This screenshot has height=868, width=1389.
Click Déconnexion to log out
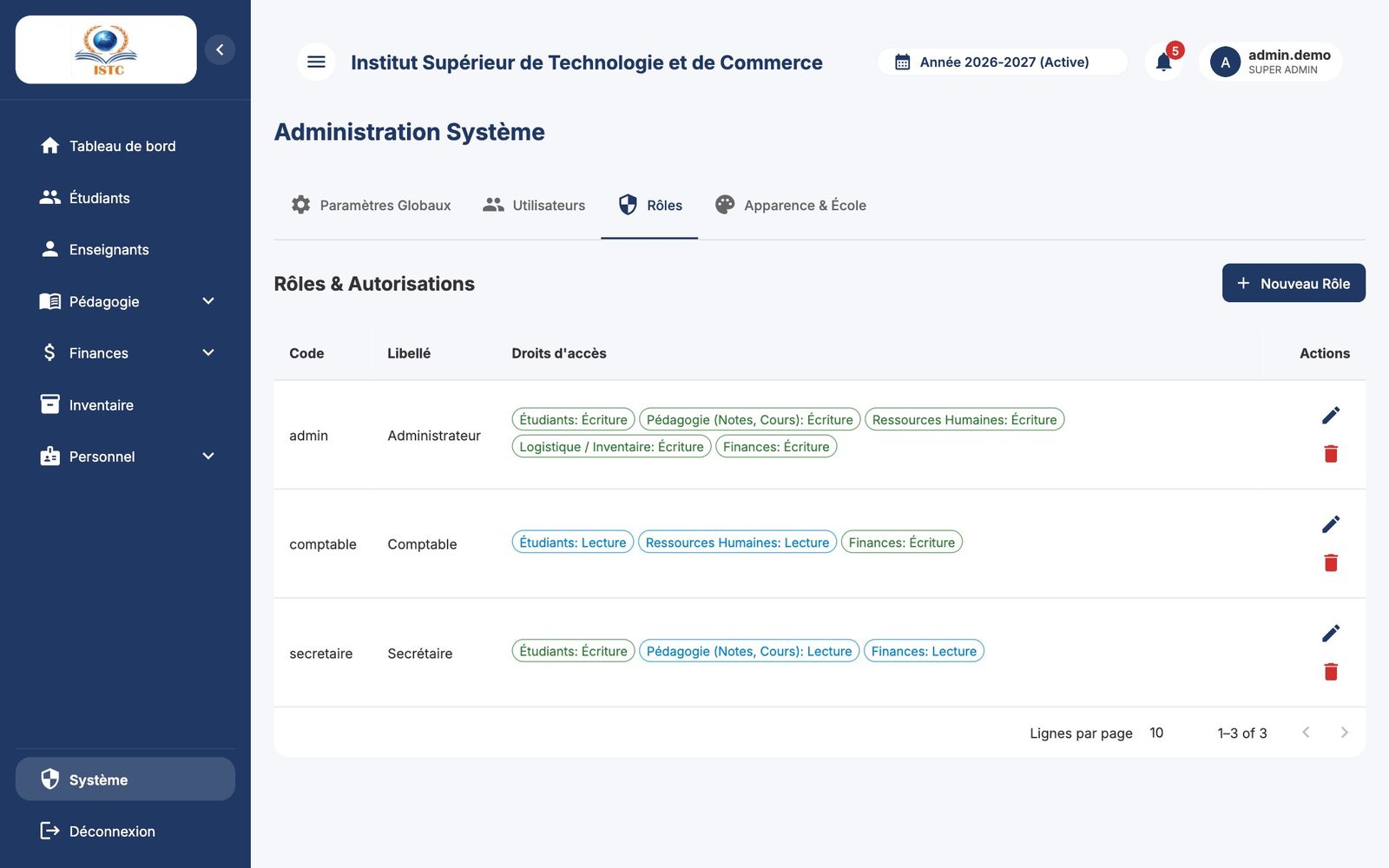tap(125, 831)
